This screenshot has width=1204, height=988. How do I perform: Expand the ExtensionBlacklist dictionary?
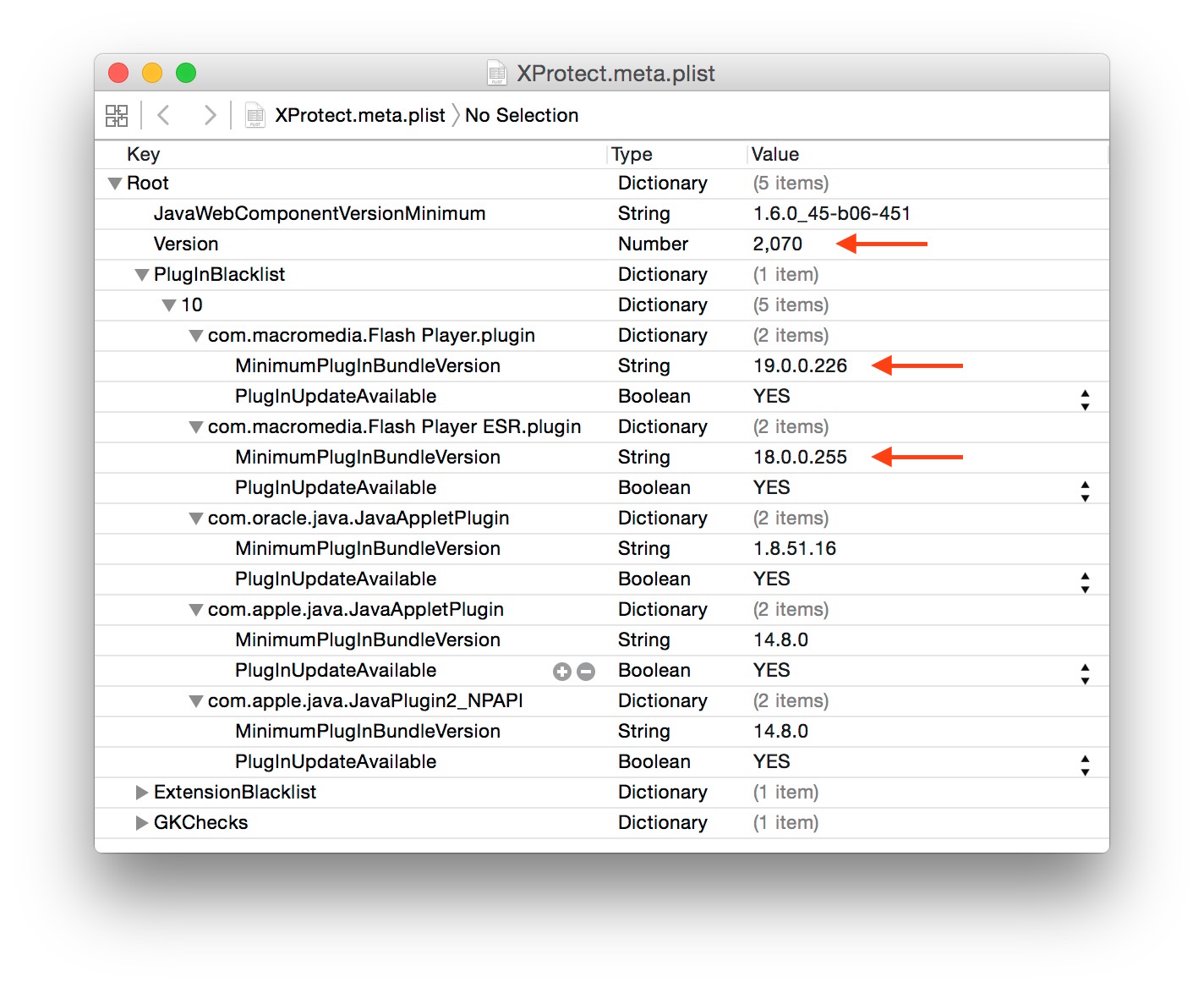coord(142,793)
